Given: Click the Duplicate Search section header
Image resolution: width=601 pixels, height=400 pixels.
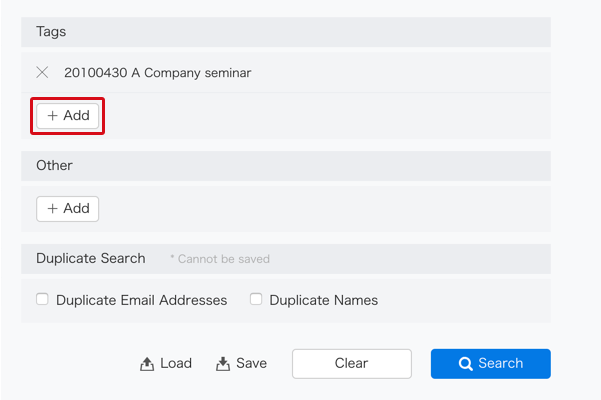Looking at the screenshot, I should (x=286, y=259).
